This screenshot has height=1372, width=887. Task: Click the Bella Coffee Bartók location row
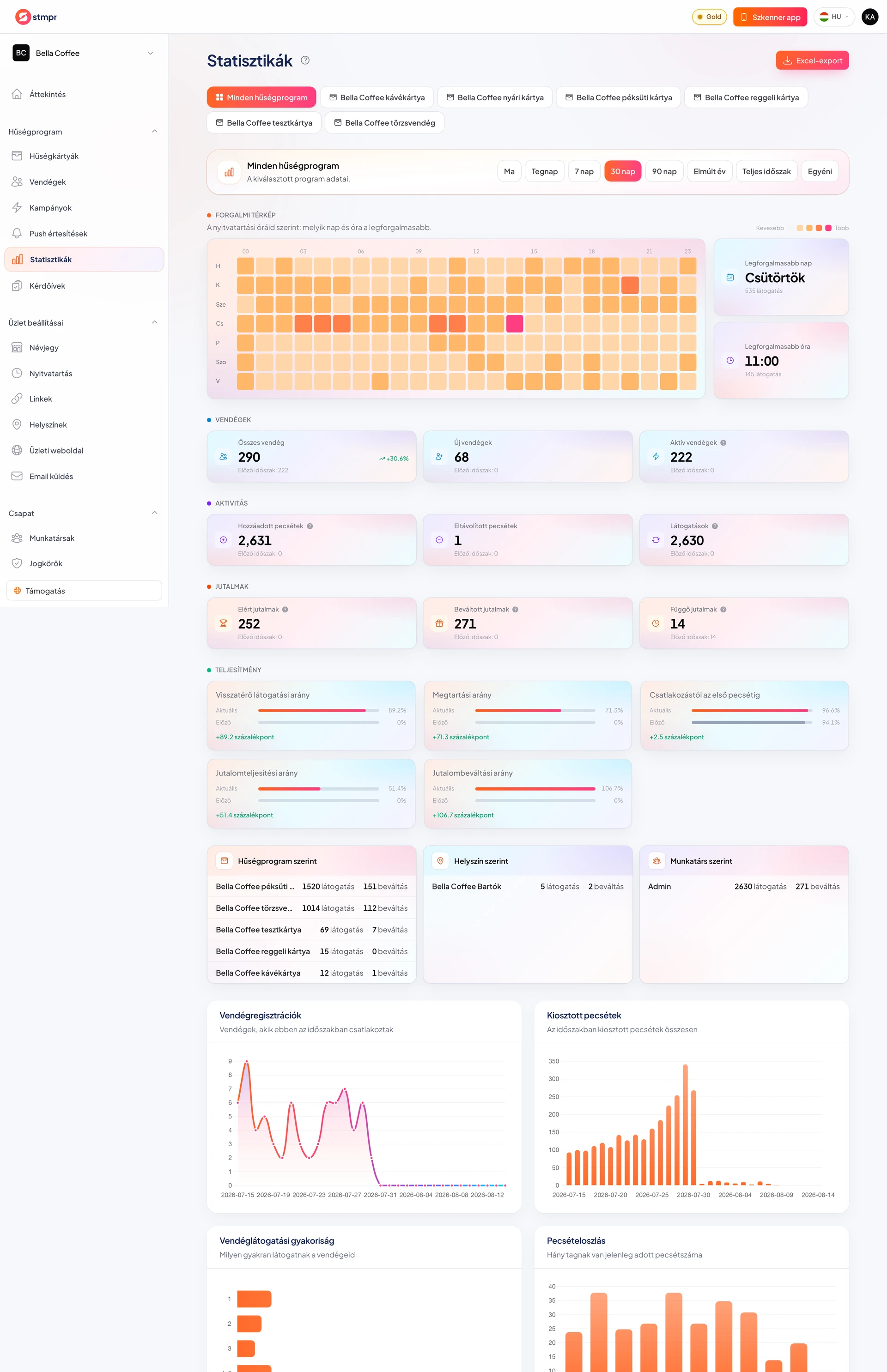click(x=528, y=887)
